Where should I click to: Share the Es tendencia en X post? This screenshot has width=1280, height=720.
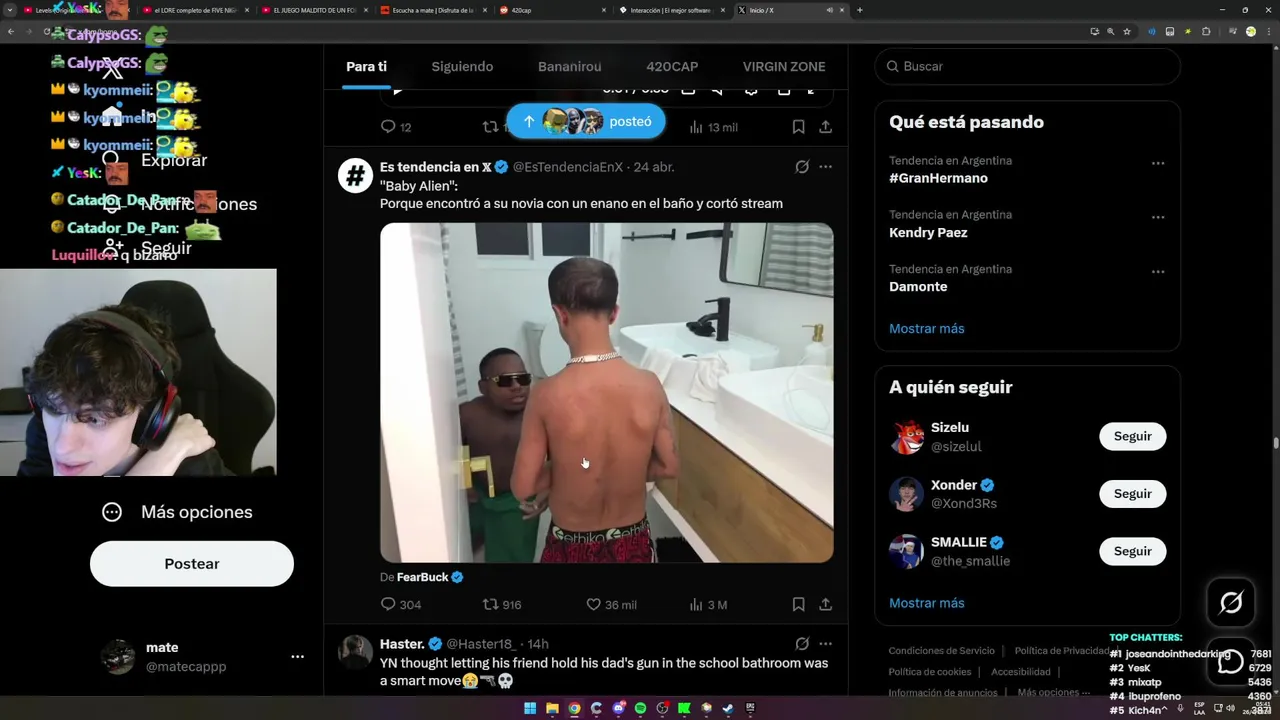[825, 604]
